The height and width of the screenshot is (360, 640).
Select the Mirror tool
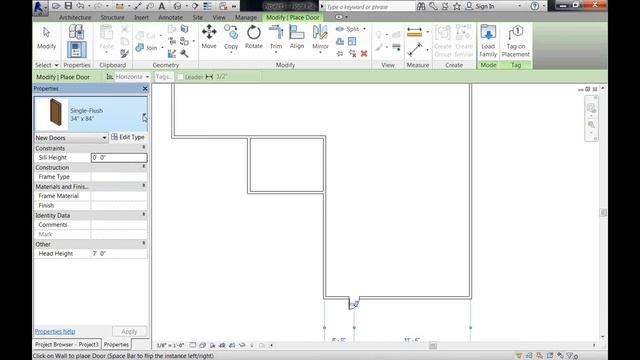click(x=320, y=38)
